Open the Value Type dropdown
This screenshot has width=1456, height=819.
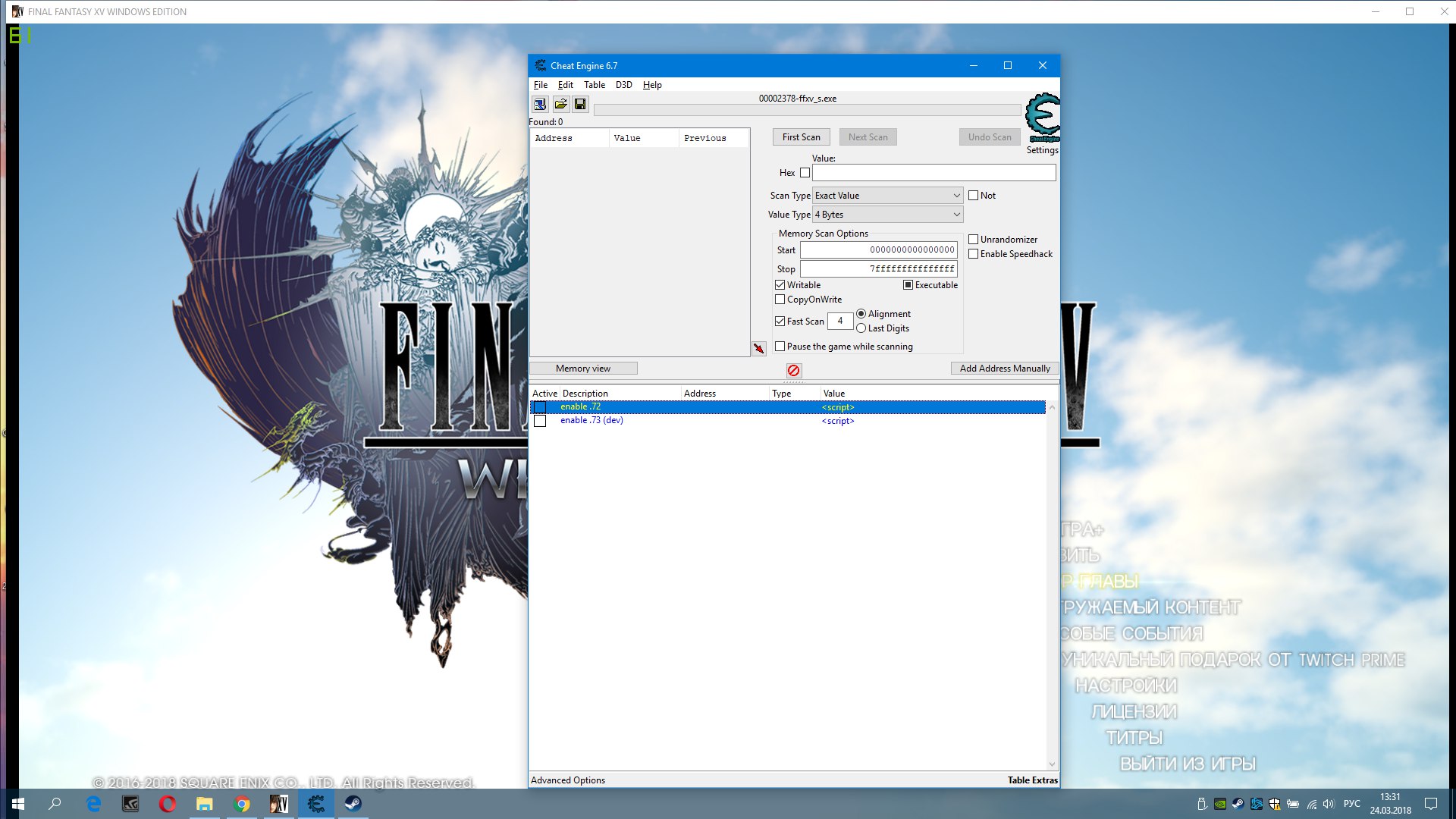pyautogui.click(x=887, y=215)
